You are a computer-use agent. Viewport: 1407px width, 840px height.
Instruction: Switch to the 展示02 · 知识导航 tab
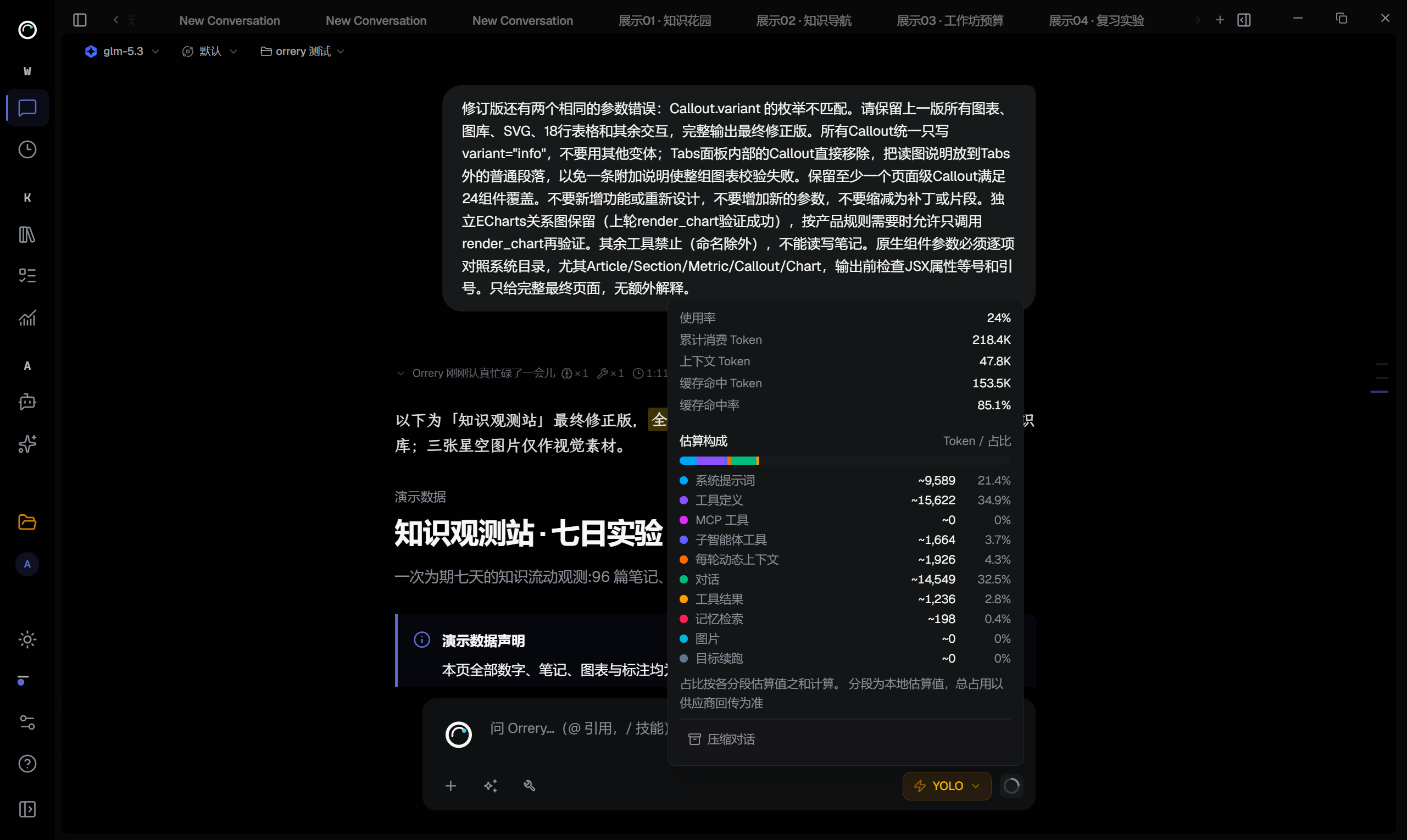tap(804, 21)
